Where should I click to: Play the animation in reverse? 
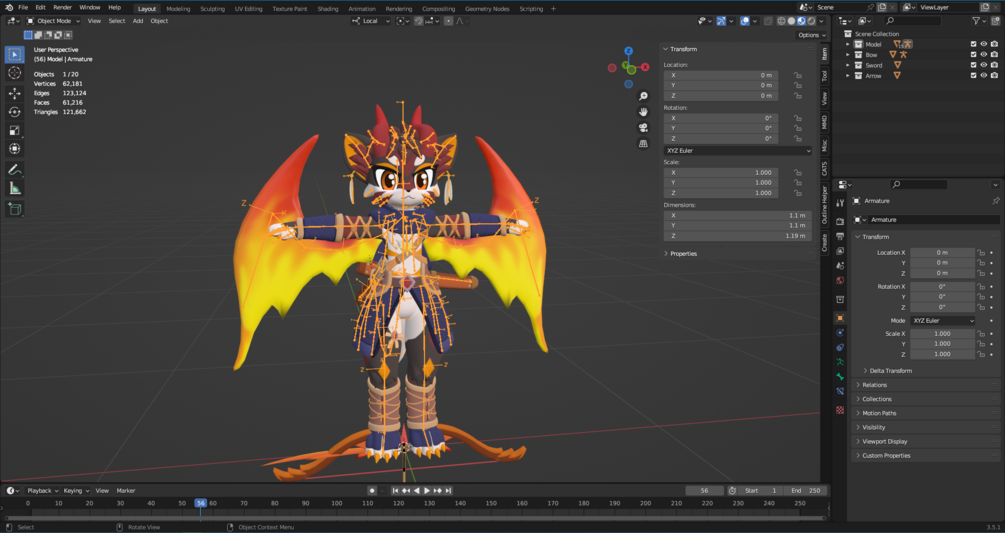(417, 491)
